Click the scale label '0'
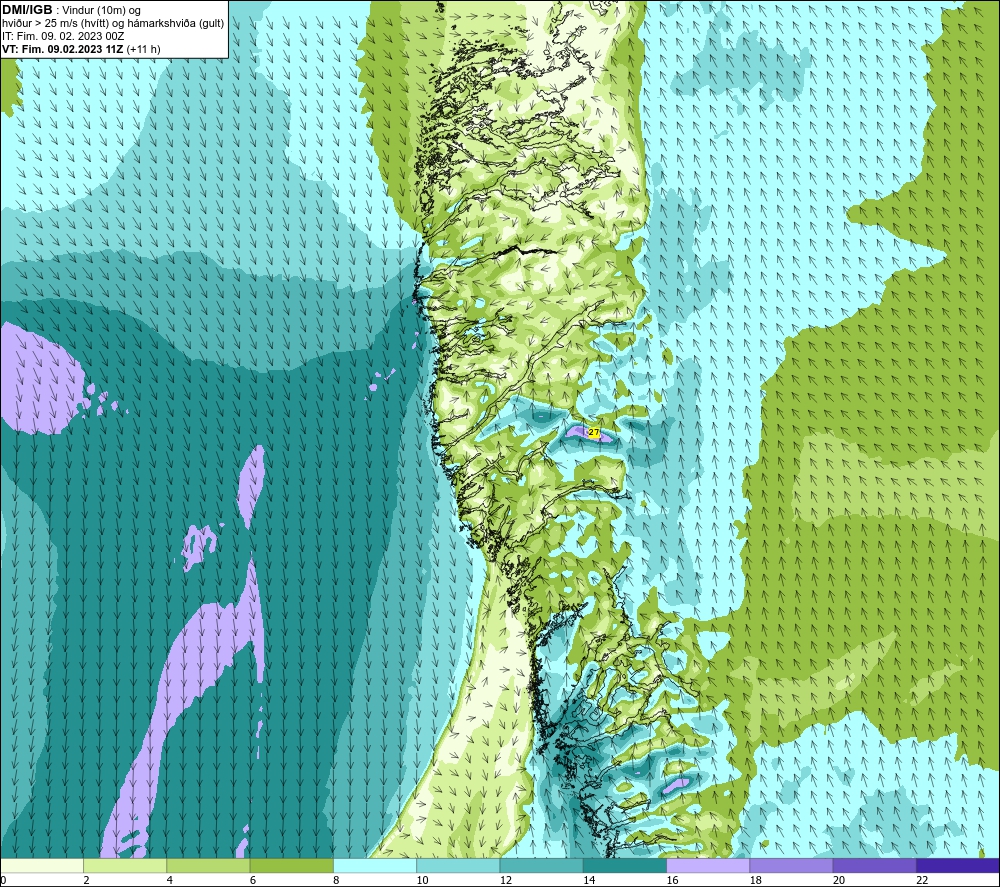The height and width of the screenshot is (887, 1000). (3, 880)
